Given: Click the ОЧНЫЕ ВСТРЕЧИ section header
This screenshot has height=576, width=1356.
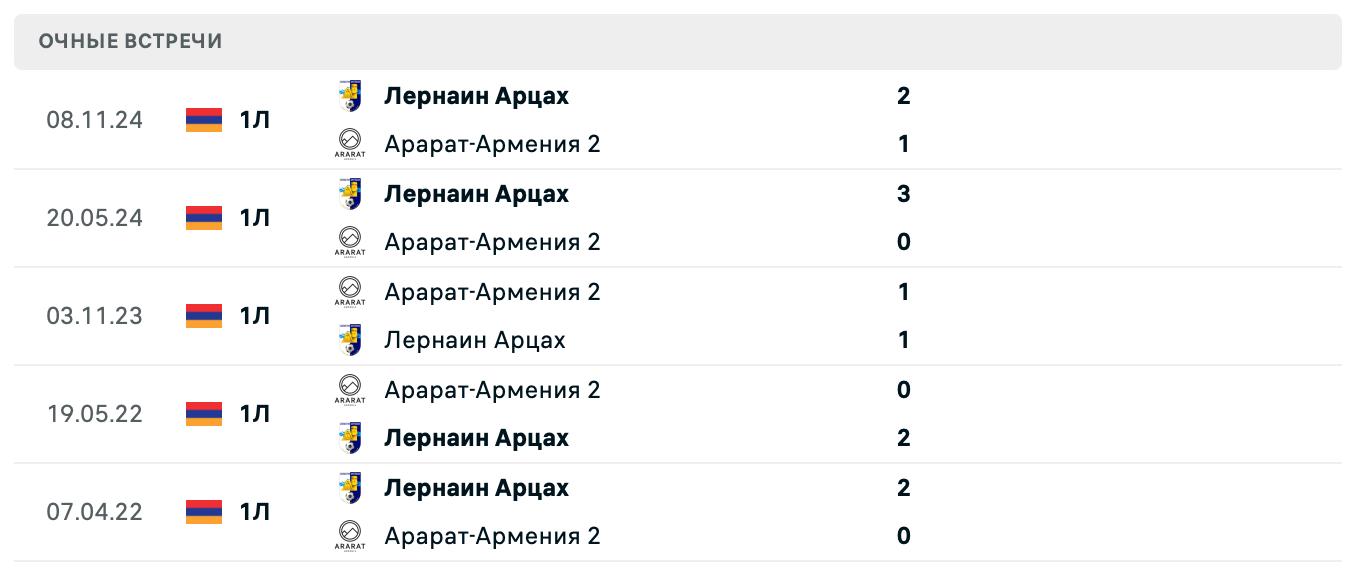Looking at the screenshot, I should click(x=129, y=41).
